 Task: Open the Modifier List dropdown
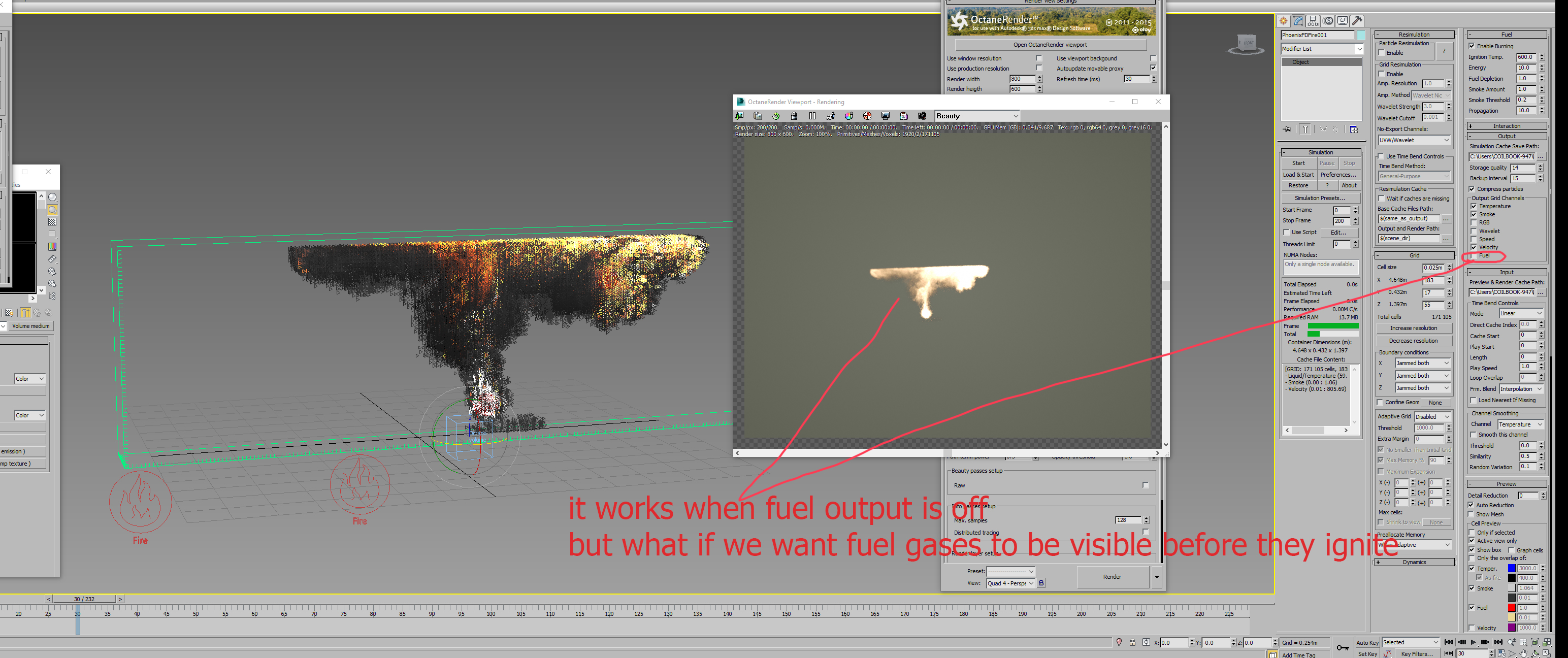[1322, 49]
